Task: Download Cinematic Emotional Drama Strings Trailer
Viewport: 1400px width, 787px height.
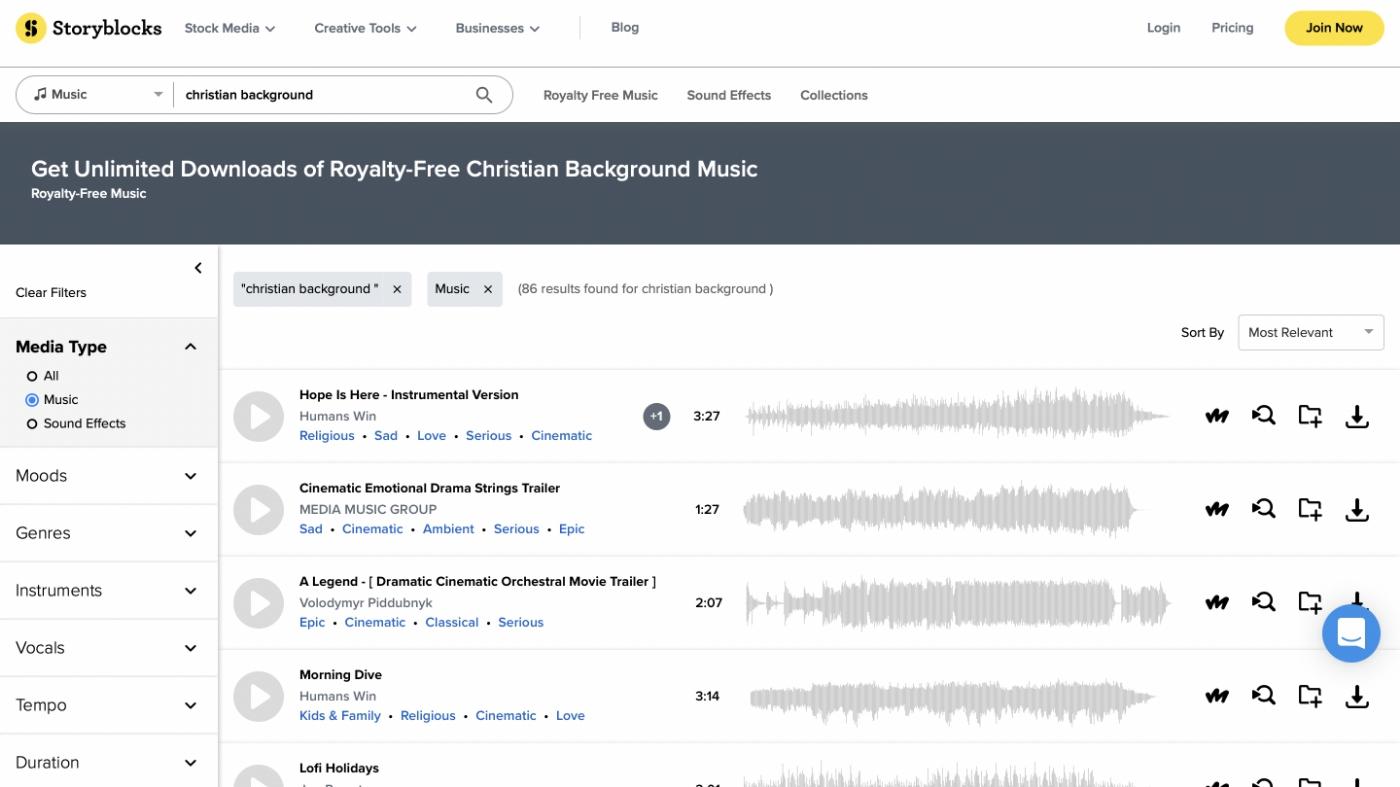Action: point(1357,509)
